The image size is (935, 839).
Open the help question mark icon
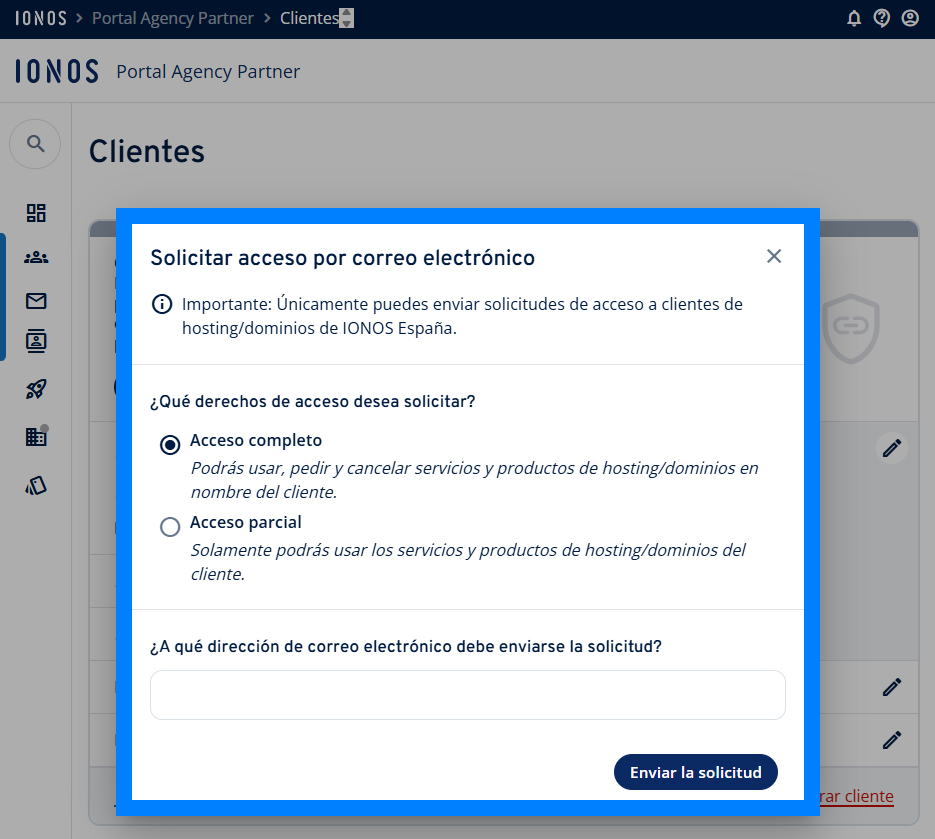882,18
